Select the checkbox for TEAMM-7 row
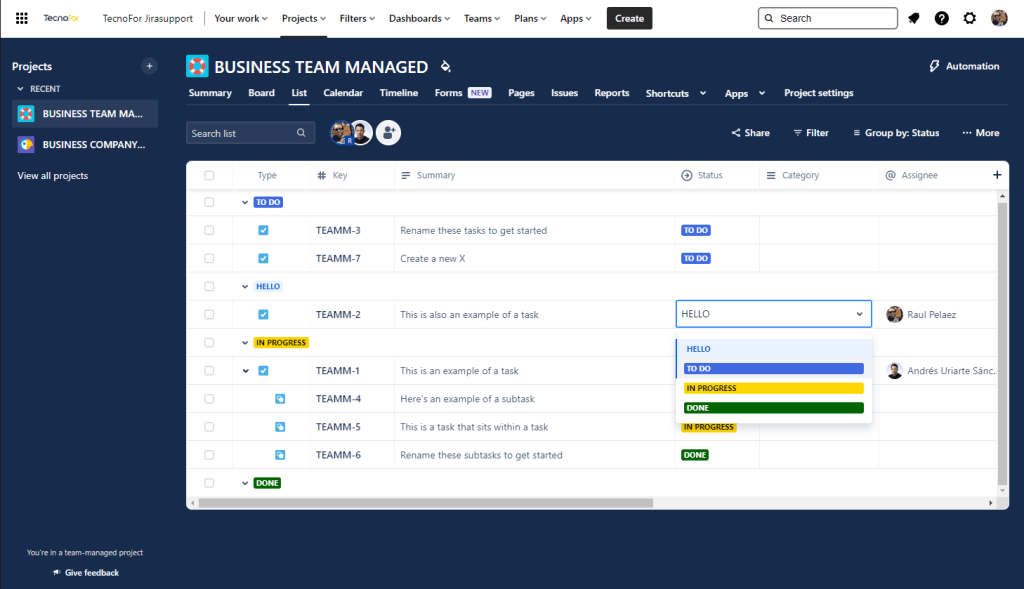1024x589 pixels. point(209,258)
